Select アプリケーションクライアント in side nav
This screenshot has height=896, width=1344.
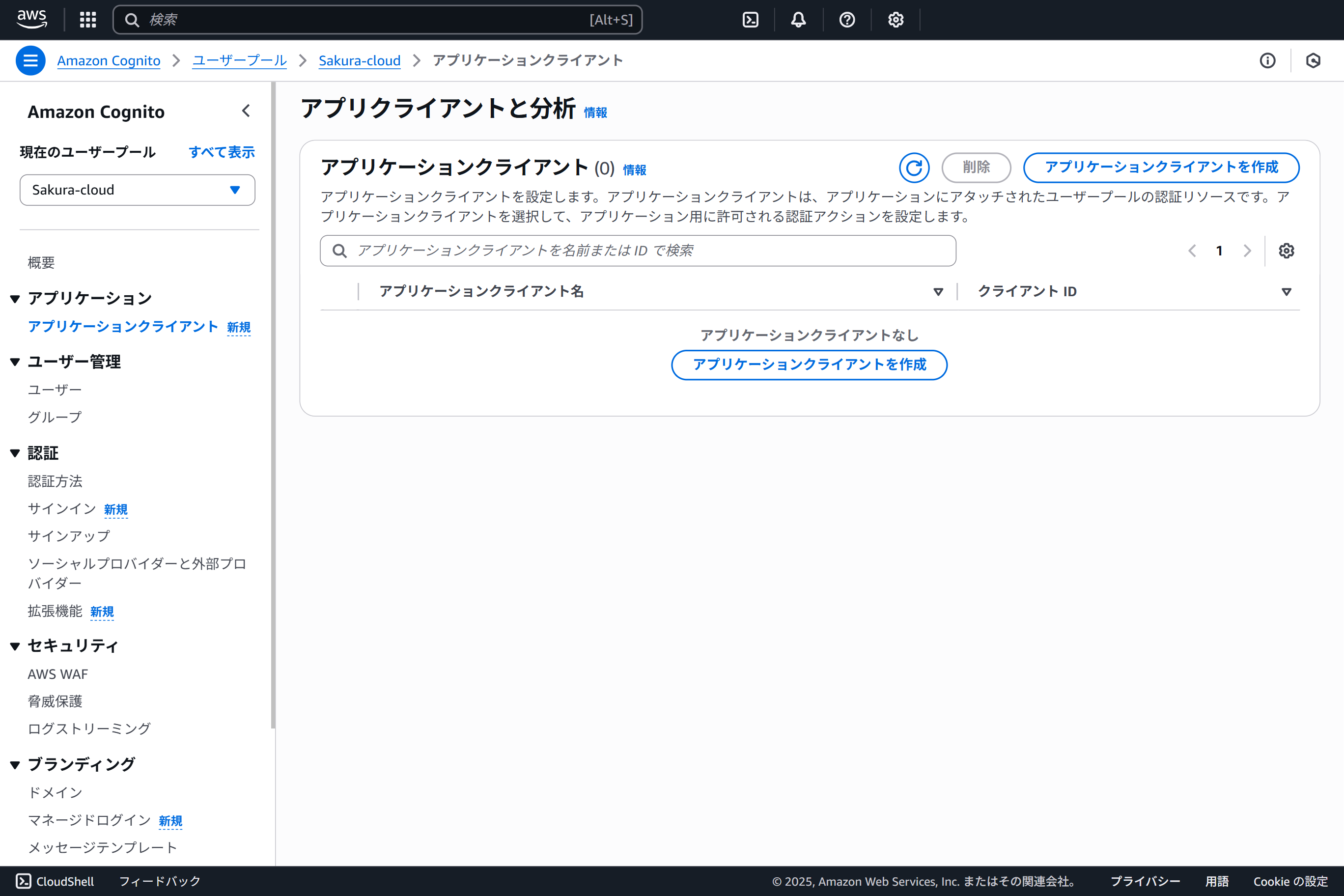(123, 326)
